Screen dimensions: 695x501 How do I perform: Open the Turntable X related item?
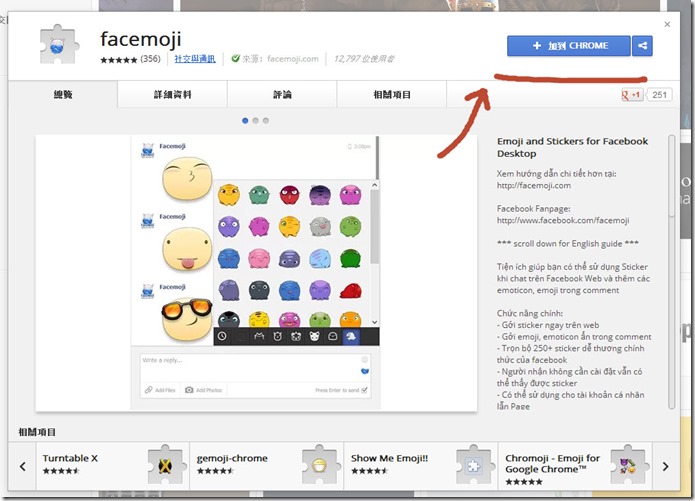click(x=113, y=466)
